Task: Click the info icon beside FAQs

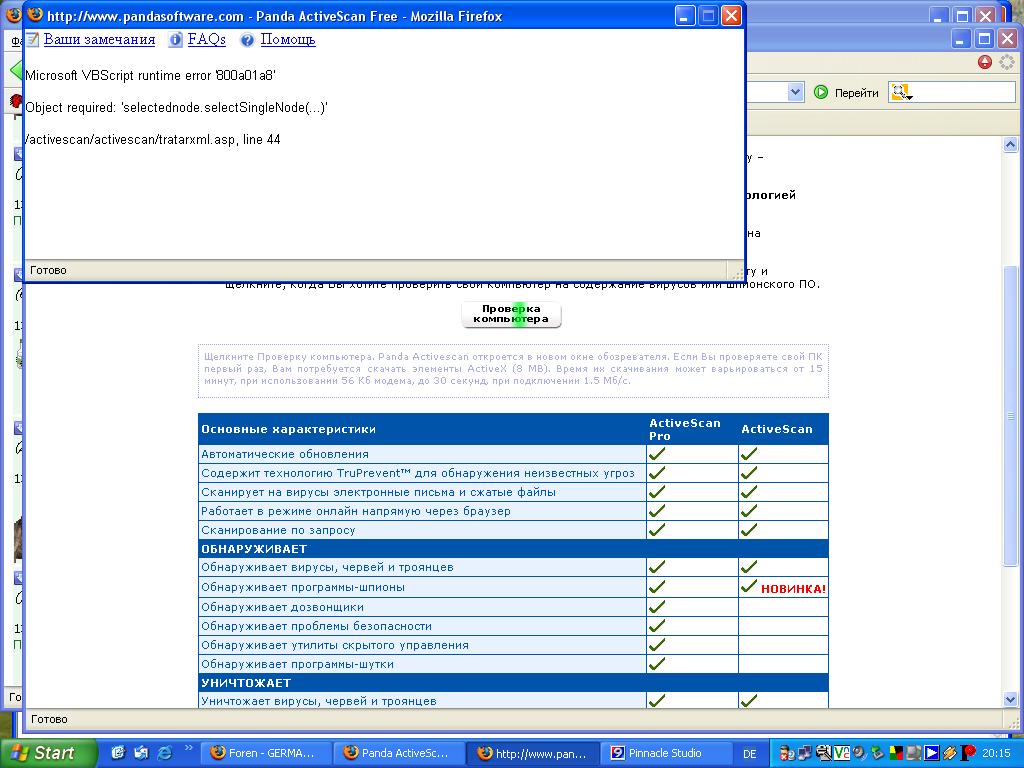Action: coord(176,40)
